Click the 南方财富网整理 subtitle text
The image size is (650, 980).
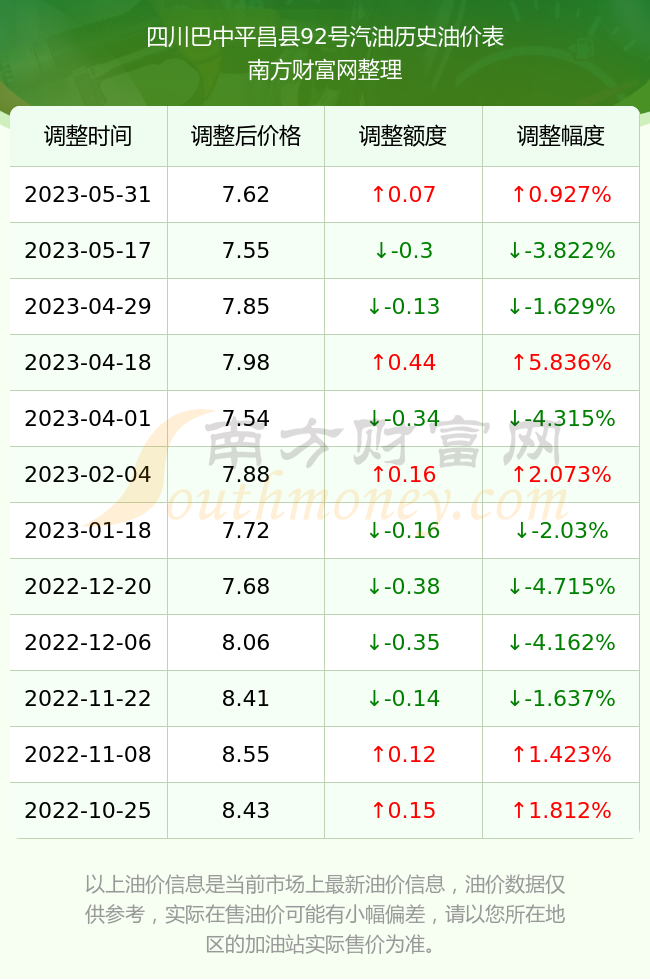(325, 70)
